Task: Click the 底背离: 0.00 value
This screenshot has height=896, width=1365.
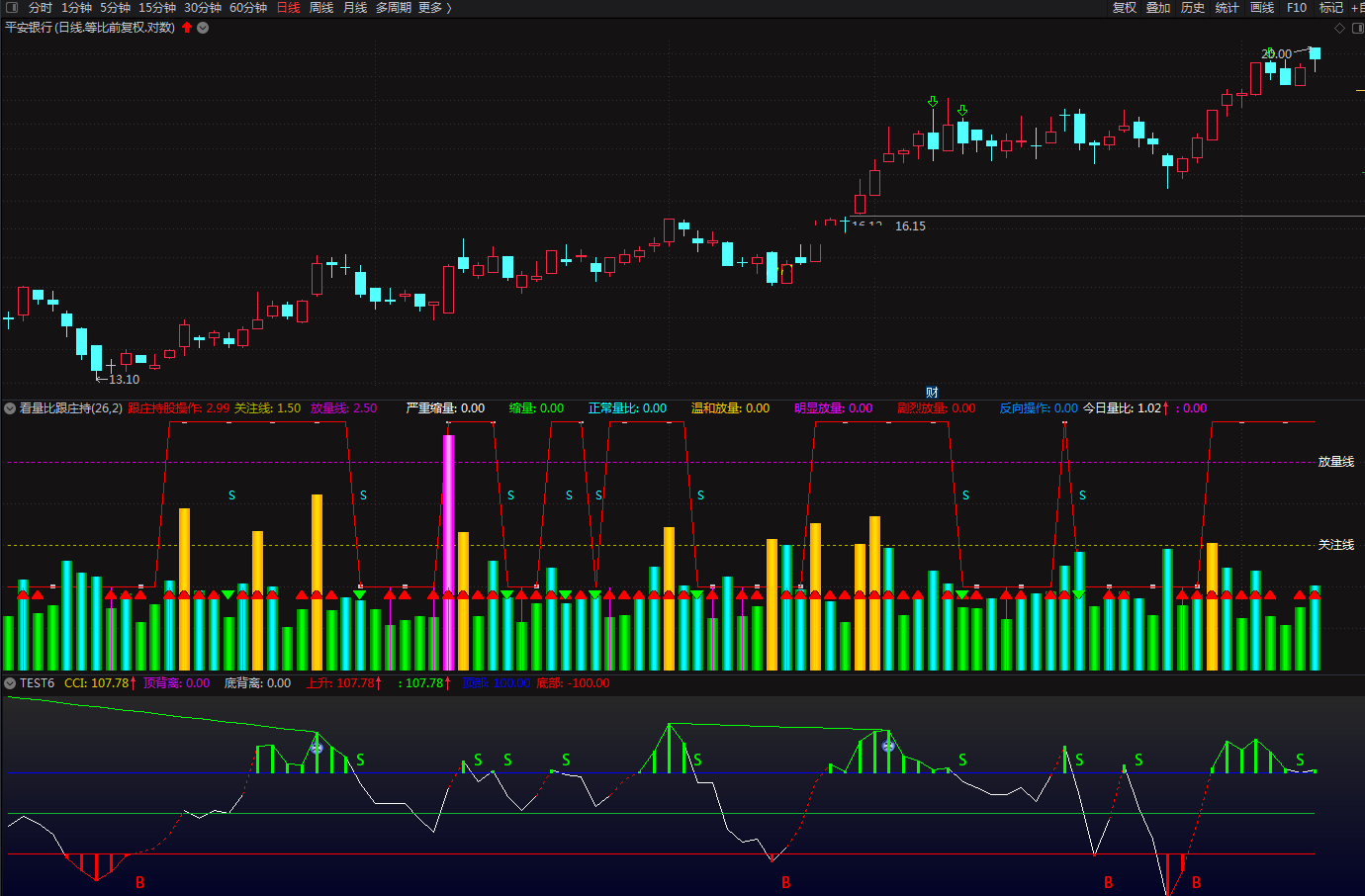Action: tap(257, 683)
